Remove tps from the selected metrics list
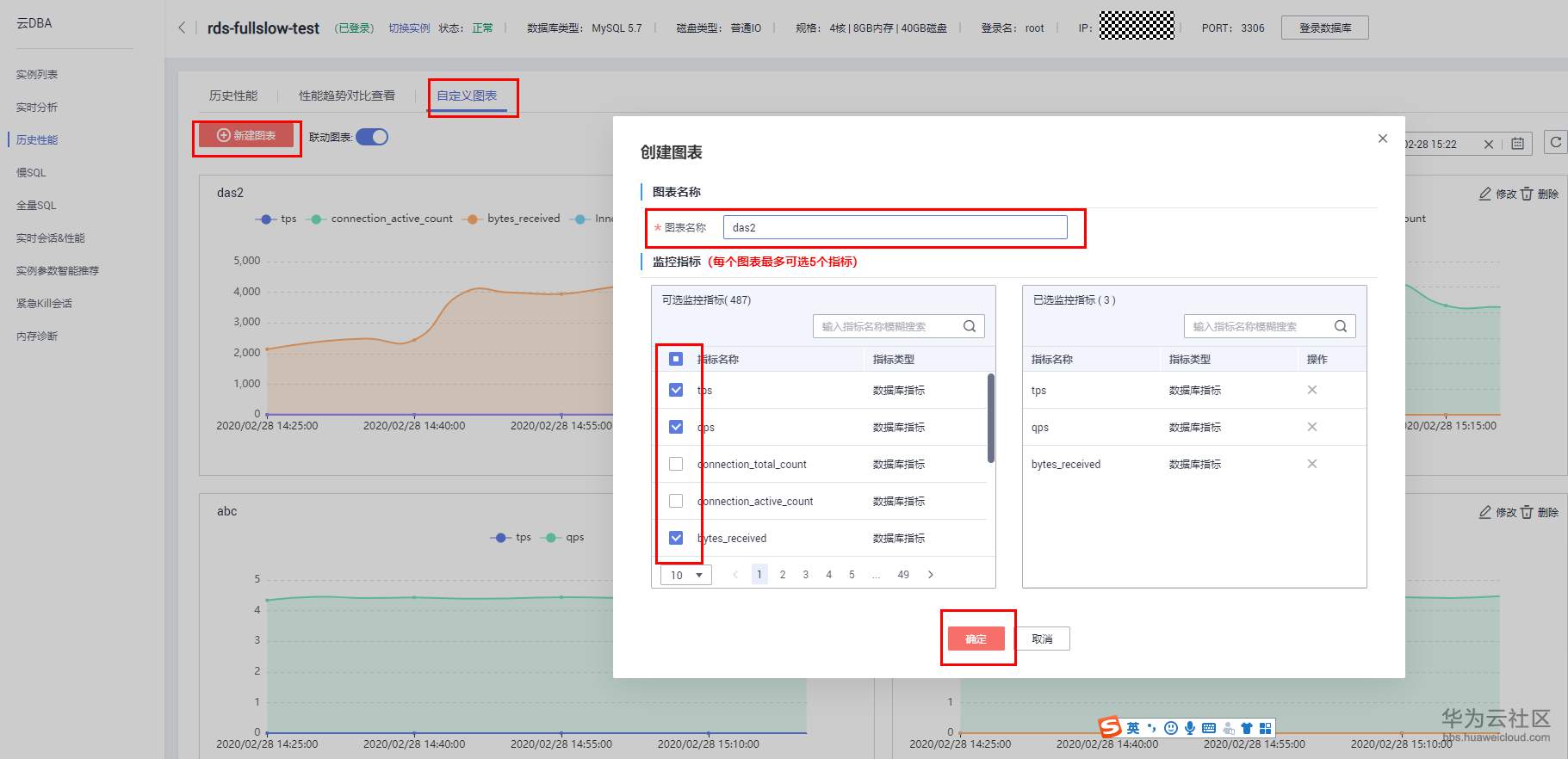1568x759 pixels. 1312,390
